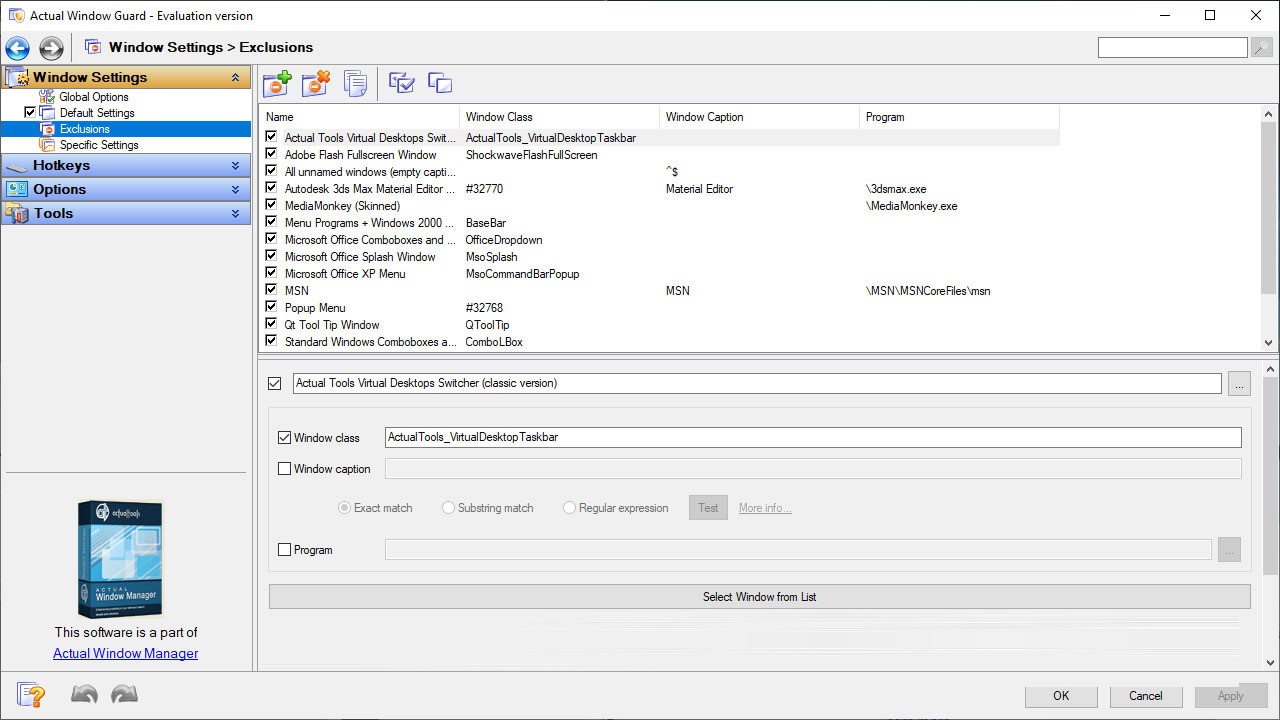Select the check-all exclusions toolbar icon
Viewport: 1280px width, 720px height.
click(x=401, y=83)
